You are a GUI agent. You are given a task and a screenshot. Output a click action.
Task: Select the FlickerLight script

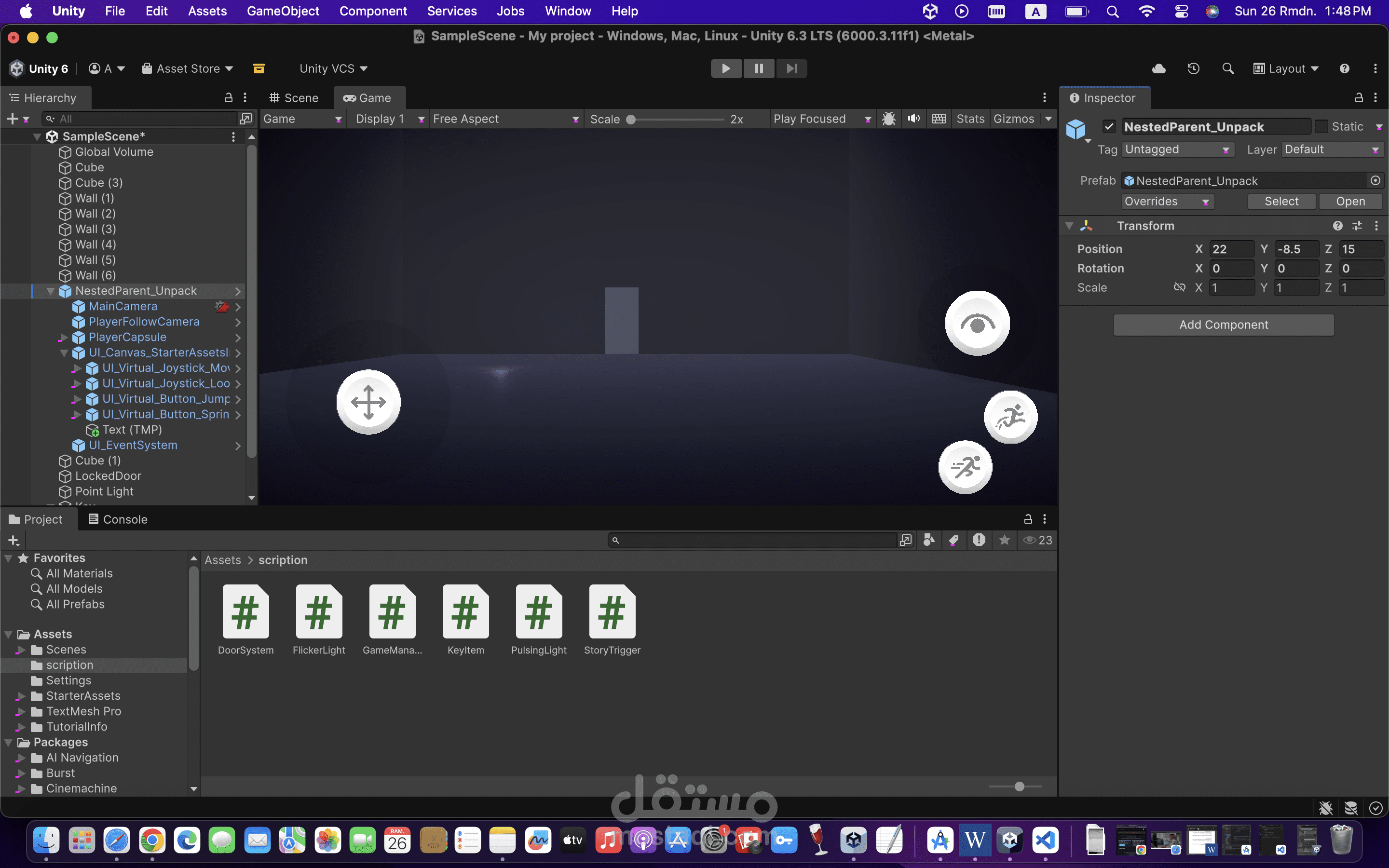point(318,620)
